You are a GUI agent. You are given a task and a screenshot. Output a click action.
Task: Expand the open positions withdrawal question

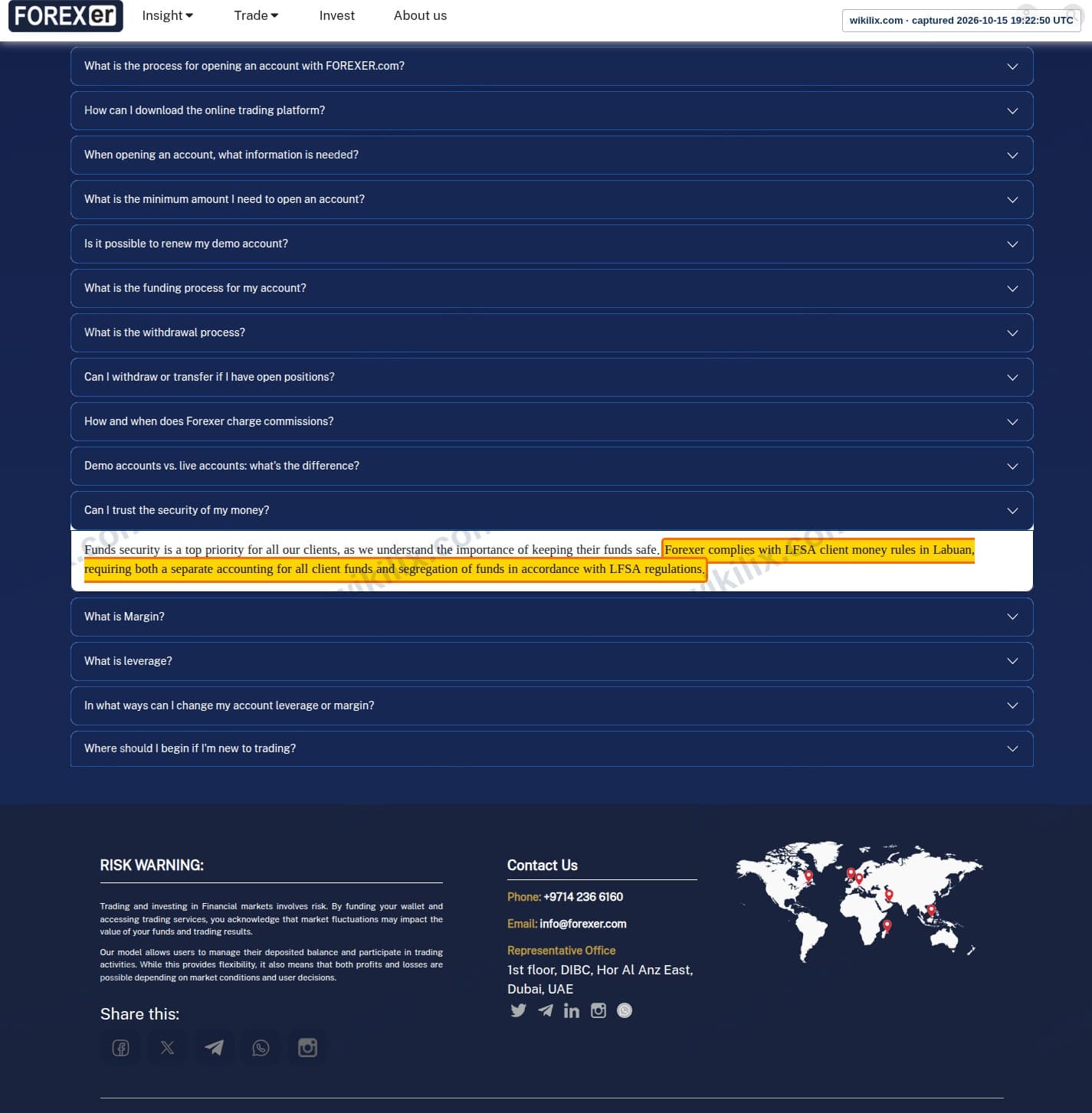click(552, 377)
